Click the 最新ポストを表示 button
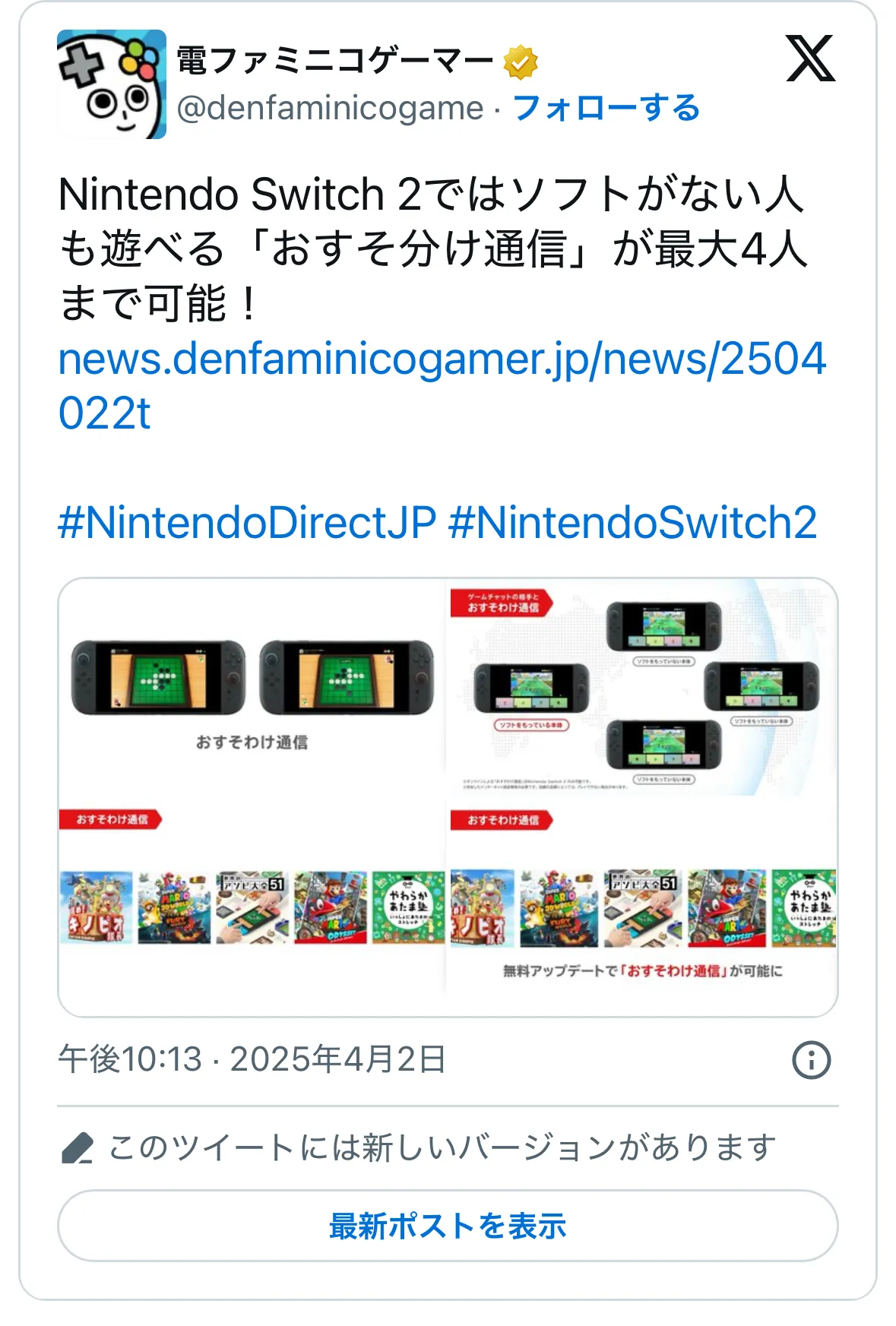This screenshot has height=1326, width=896. tap(448, 1226)
